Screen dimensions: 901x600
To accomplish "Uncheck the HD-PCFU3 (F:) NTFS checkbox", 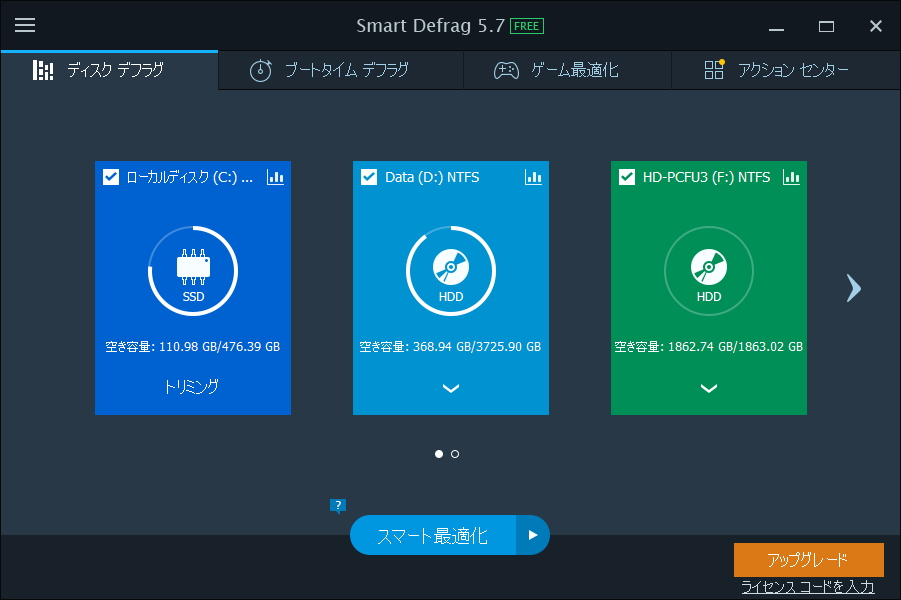I will tap(626, 177).
